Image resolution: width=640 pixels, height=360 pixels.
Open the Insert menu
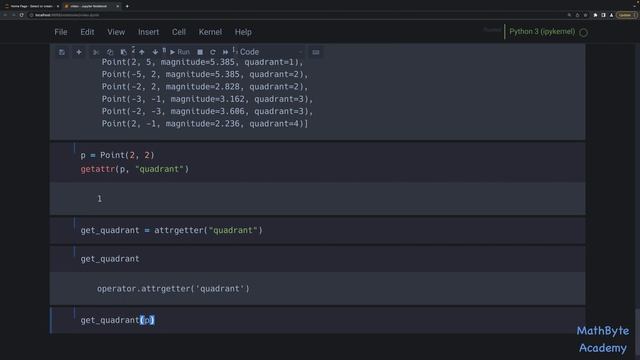148,32
